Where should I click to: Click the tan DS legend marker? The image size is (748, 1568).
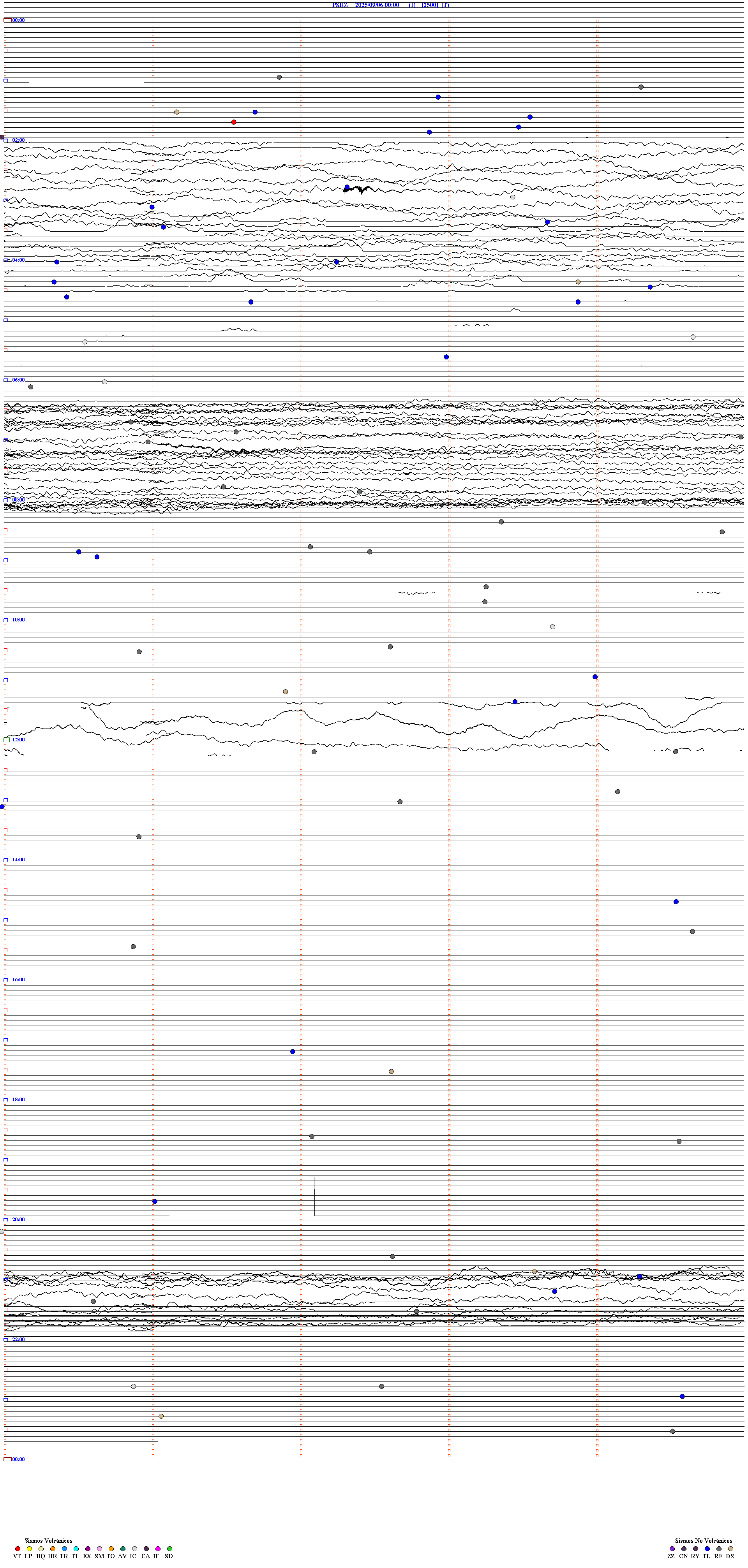730,1549
